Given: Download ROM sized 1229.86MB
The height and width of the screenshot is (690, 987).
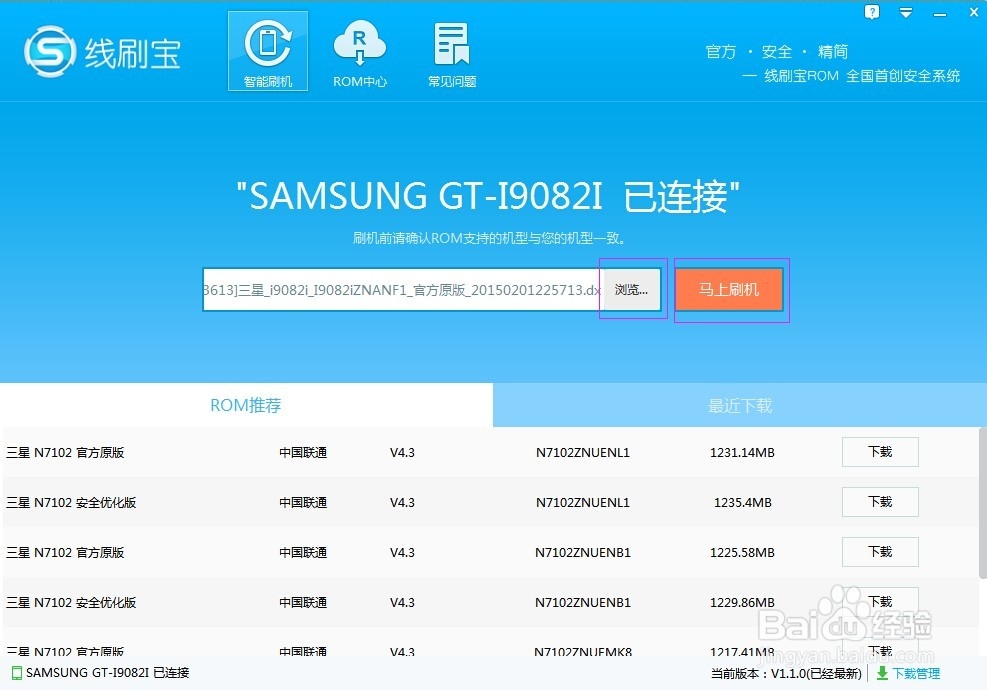Looking at the screenshot, I should click(x=880, y=602).
